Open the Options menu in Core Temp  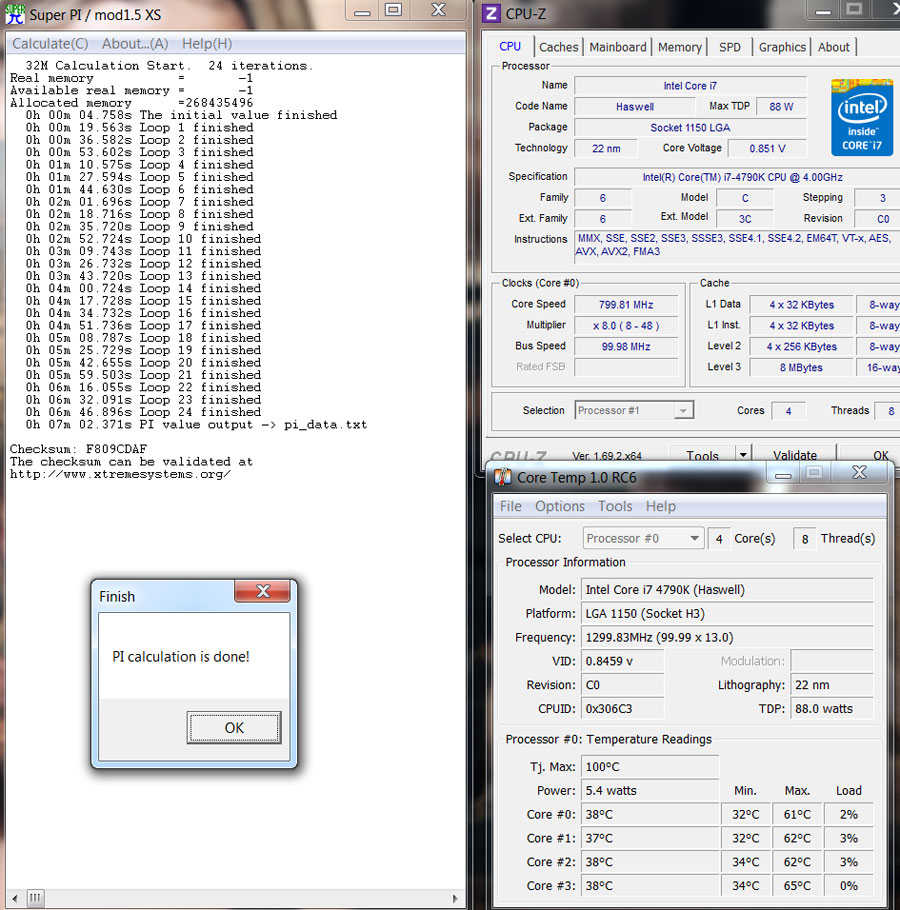coord(560,506)
